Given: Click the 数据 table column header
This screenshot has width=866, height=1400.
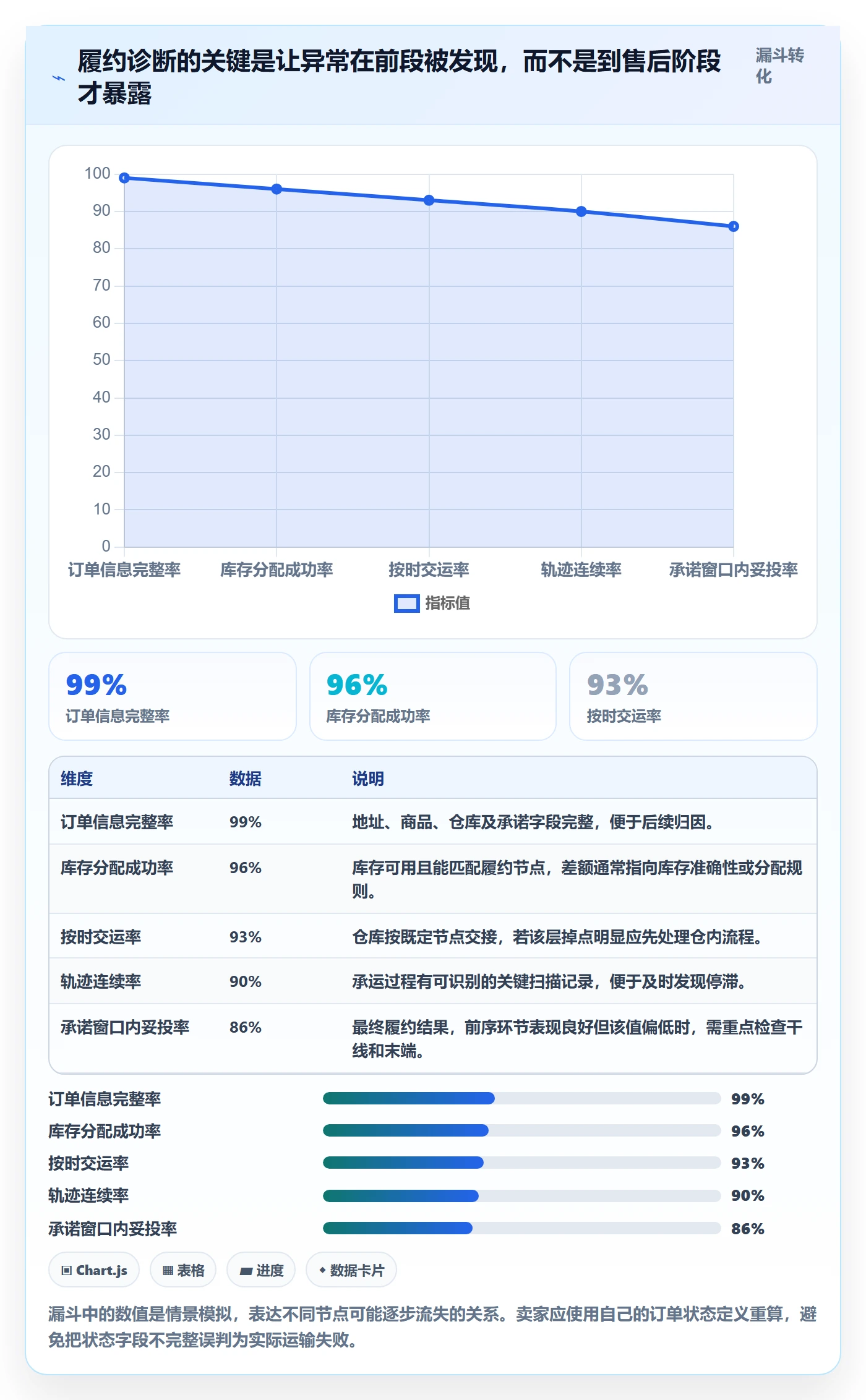Looking at the screenshot, I should tap(246, 779).
